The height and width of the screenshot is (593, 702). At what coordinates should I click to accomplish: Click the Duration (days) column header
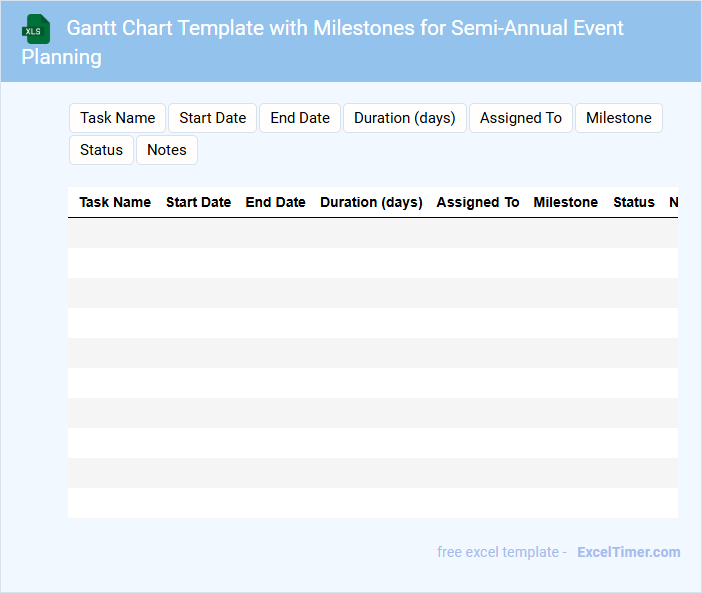tap(371, 202)
